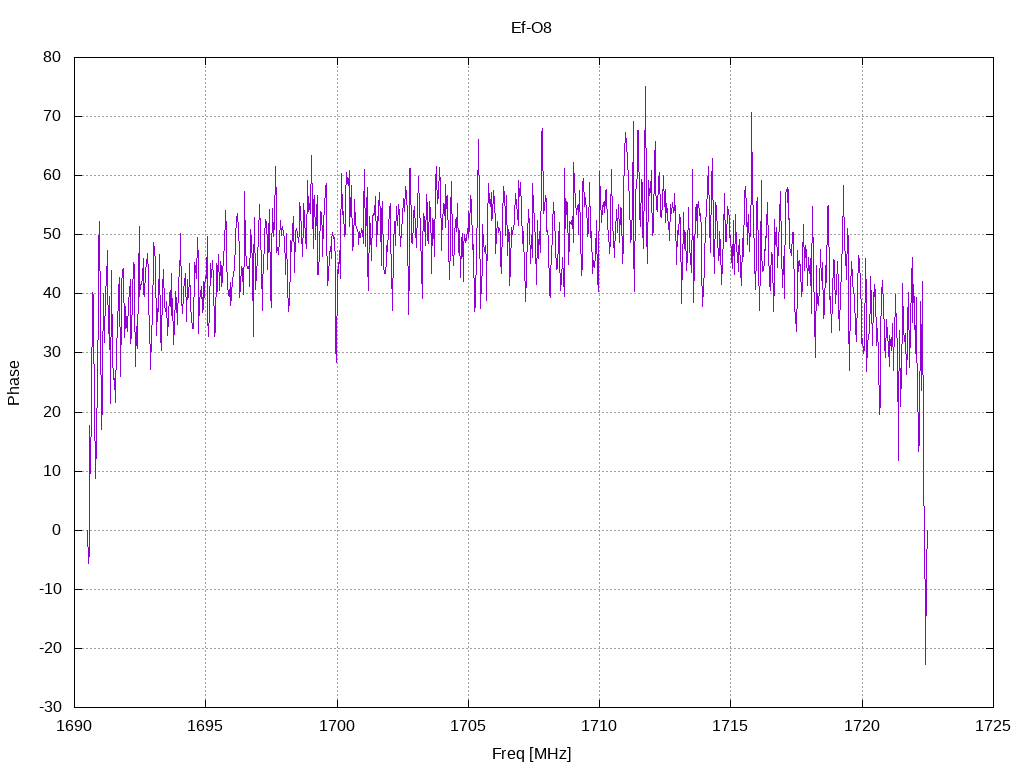Click the 1710 x-axis tick label

coord(600,726)
